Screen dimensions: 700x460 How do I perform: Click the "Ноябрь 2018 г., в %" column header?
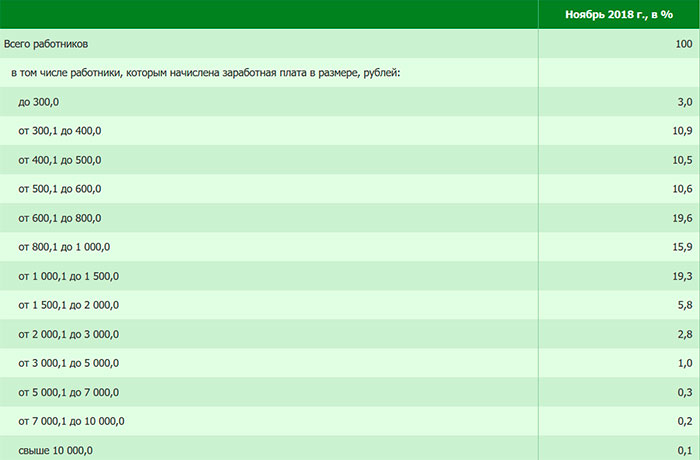(x=620, y=14)
